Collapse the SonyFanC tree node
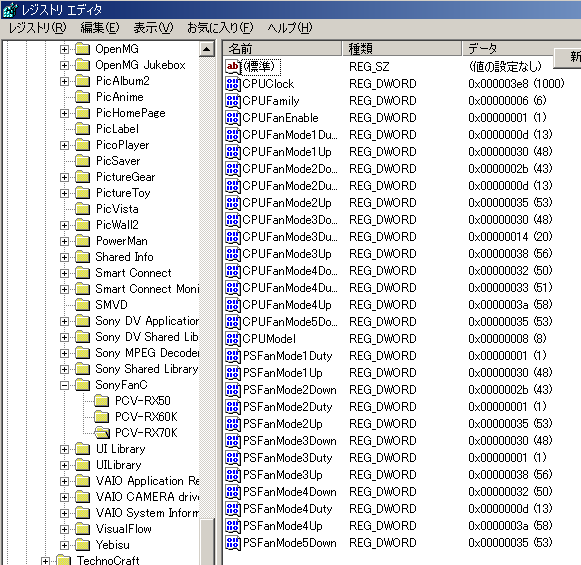Image resolution: width=581 pixels, height=565 pixels. coord(64,385)
